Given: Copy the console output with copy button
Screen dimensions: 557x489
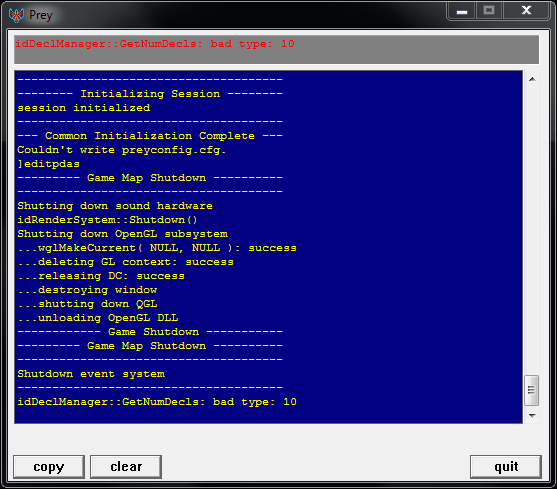Looking at the screenshot, I should 49,467.
